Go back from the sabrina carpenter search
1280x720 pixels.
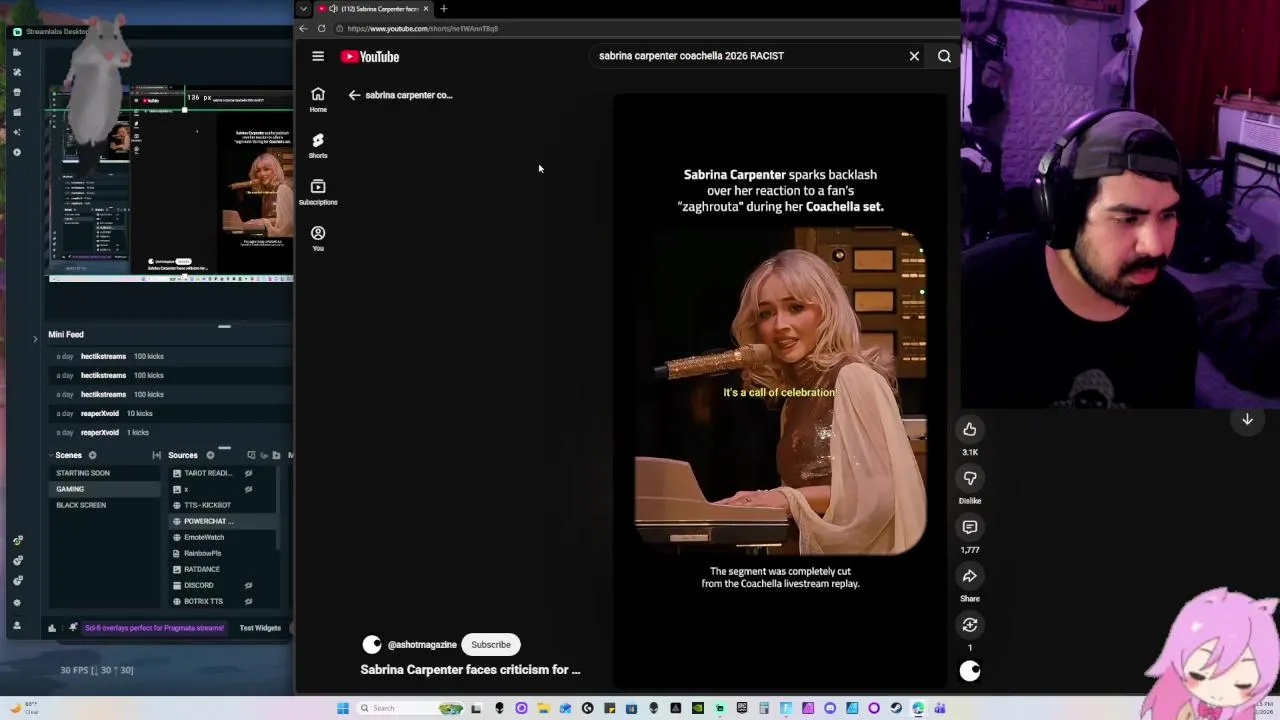[354, 95]
